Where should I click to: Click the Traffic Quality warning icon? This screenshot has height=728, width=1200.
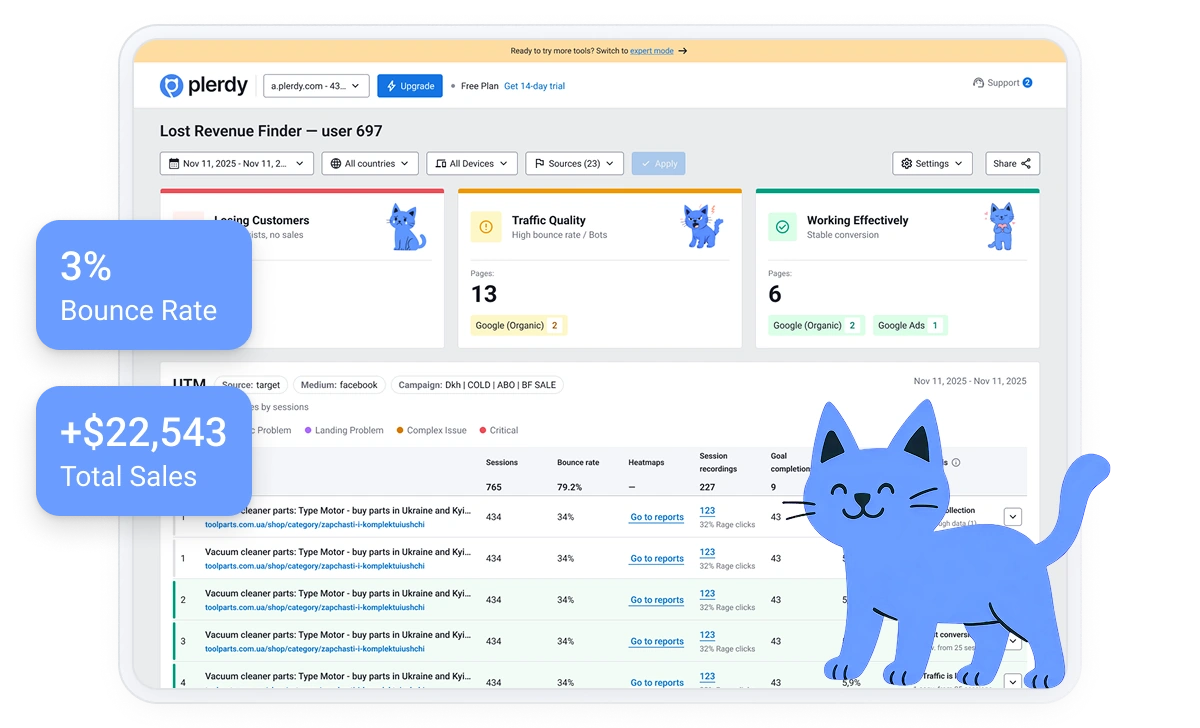click(486, 227)
